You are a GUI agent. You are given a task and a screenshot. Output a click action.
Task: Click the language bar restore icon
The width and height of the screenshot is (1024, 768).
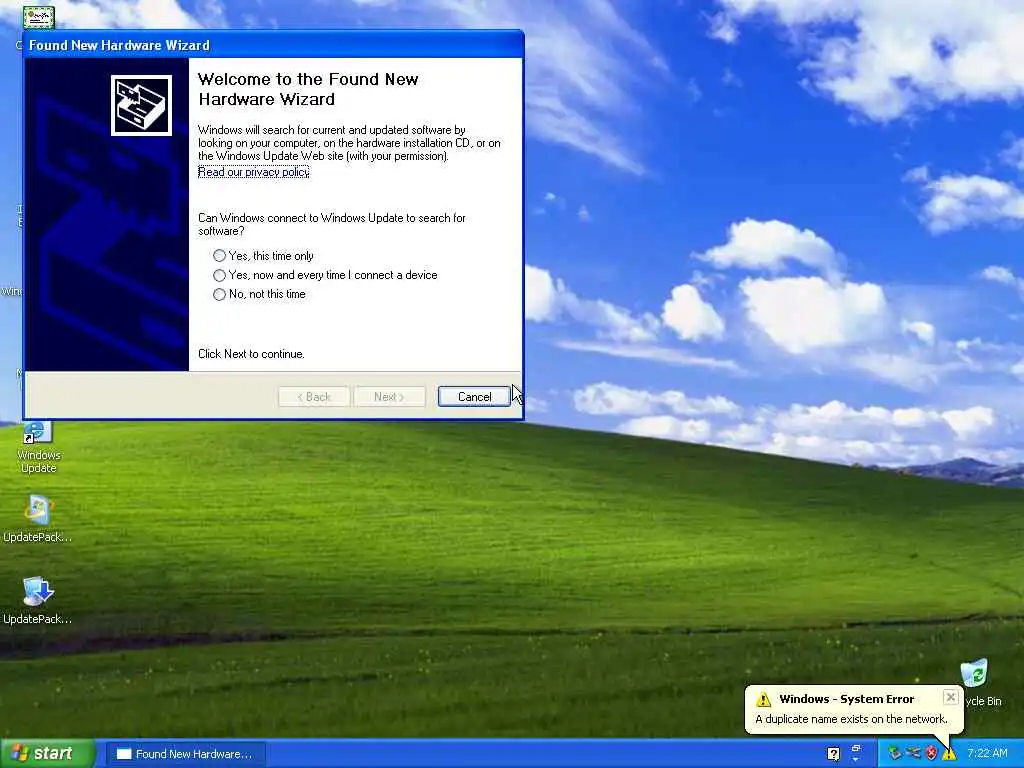(x=856, y=748)
